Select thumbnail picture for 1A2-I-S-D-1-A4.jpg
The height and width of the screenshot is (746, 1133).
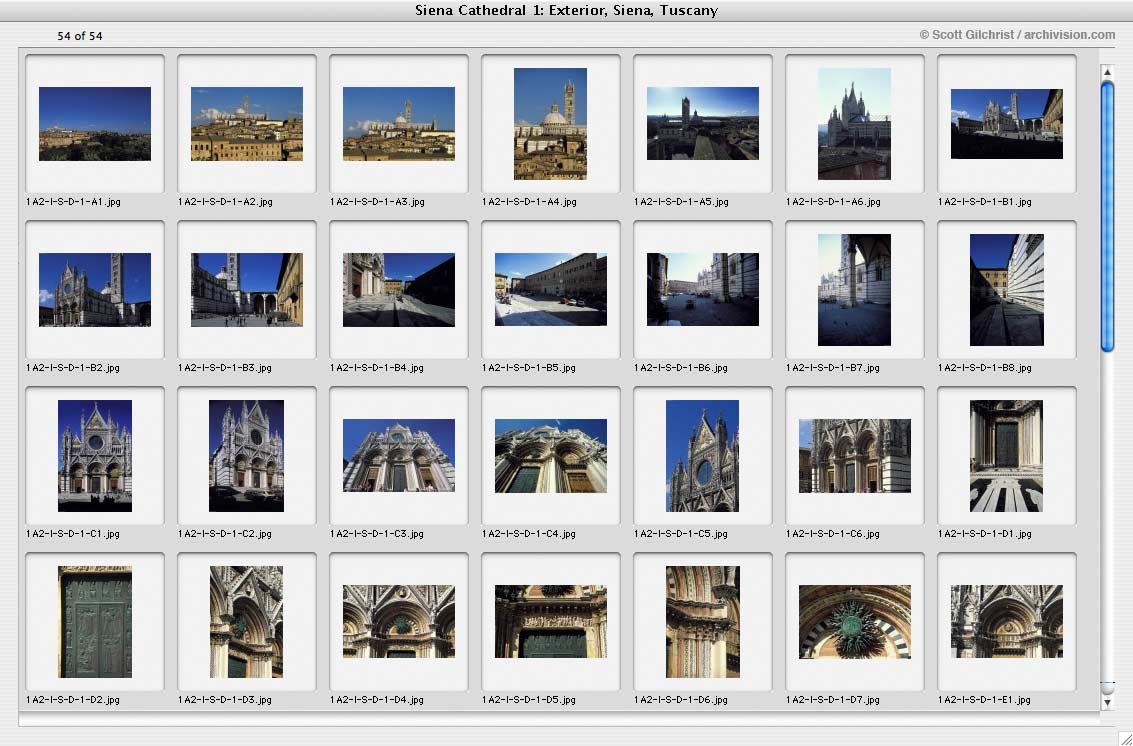(x=551, y=124)
